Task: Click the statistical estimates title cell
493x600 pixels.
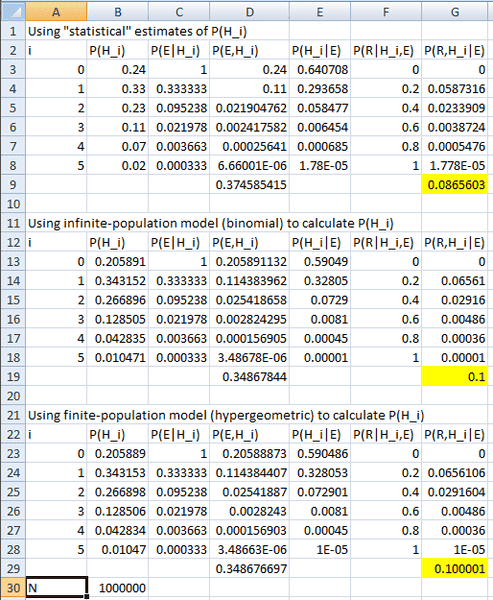Action: [137, 31]
